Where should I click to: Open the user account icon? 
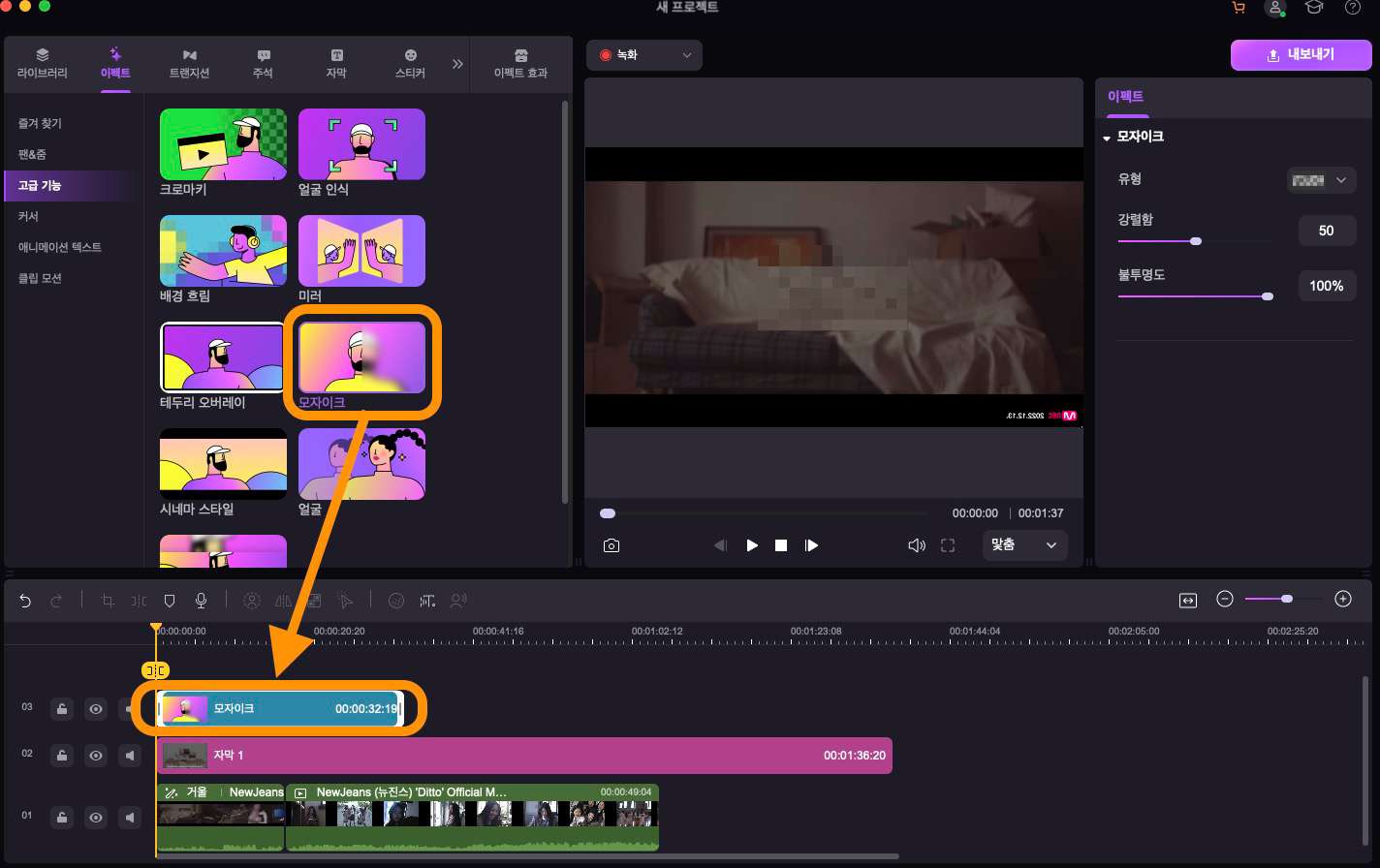(1275, 8)
